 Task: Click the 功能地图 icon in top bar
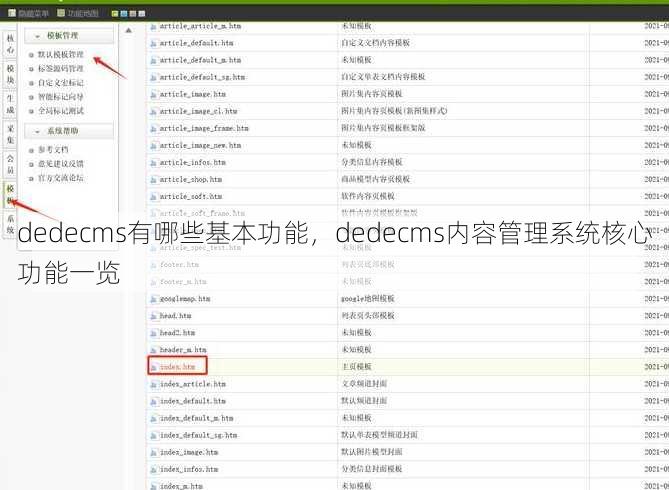(x=61, y=13)
